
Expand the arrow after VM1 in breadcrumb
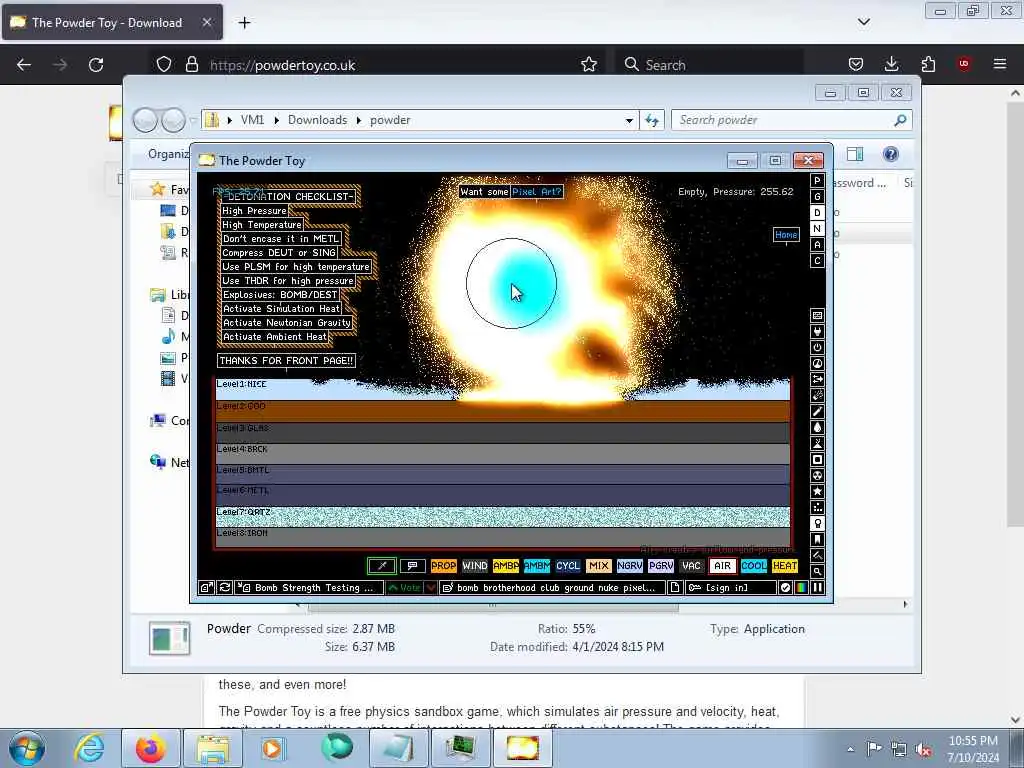coord(277,120)
